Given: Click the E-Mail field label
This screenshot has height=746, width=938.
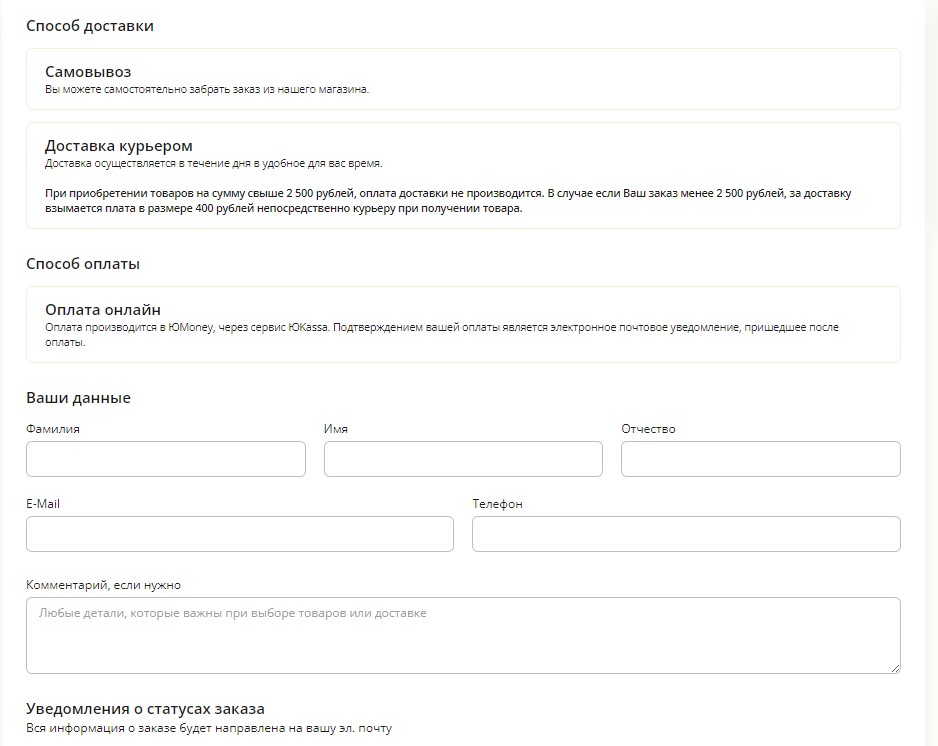Looking at the screenshot, I should click(x=43, y=504).
